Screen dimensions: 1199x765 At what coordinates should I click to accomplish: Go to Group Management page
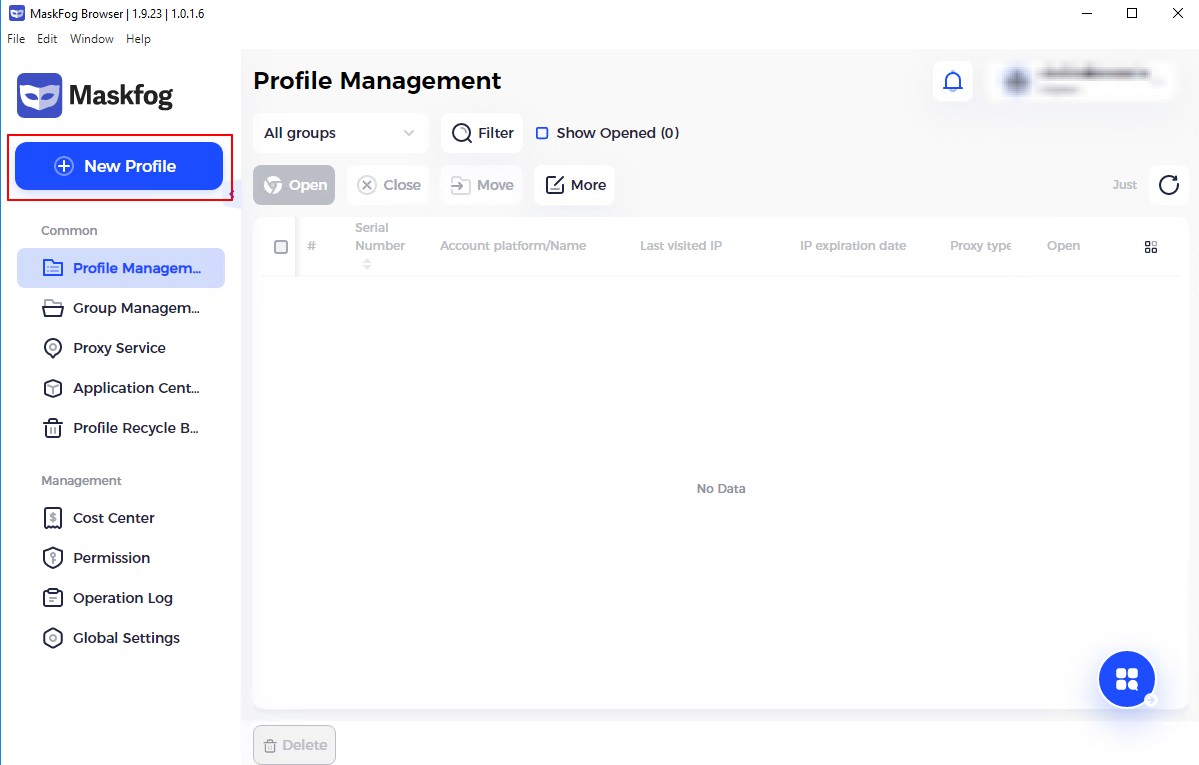[121, 308]
